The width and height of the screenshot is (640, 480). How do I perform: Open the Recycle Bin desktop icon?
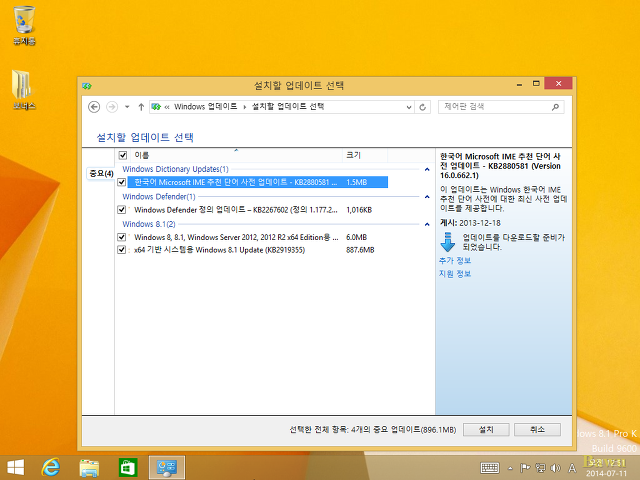click(x=24, y=25)
